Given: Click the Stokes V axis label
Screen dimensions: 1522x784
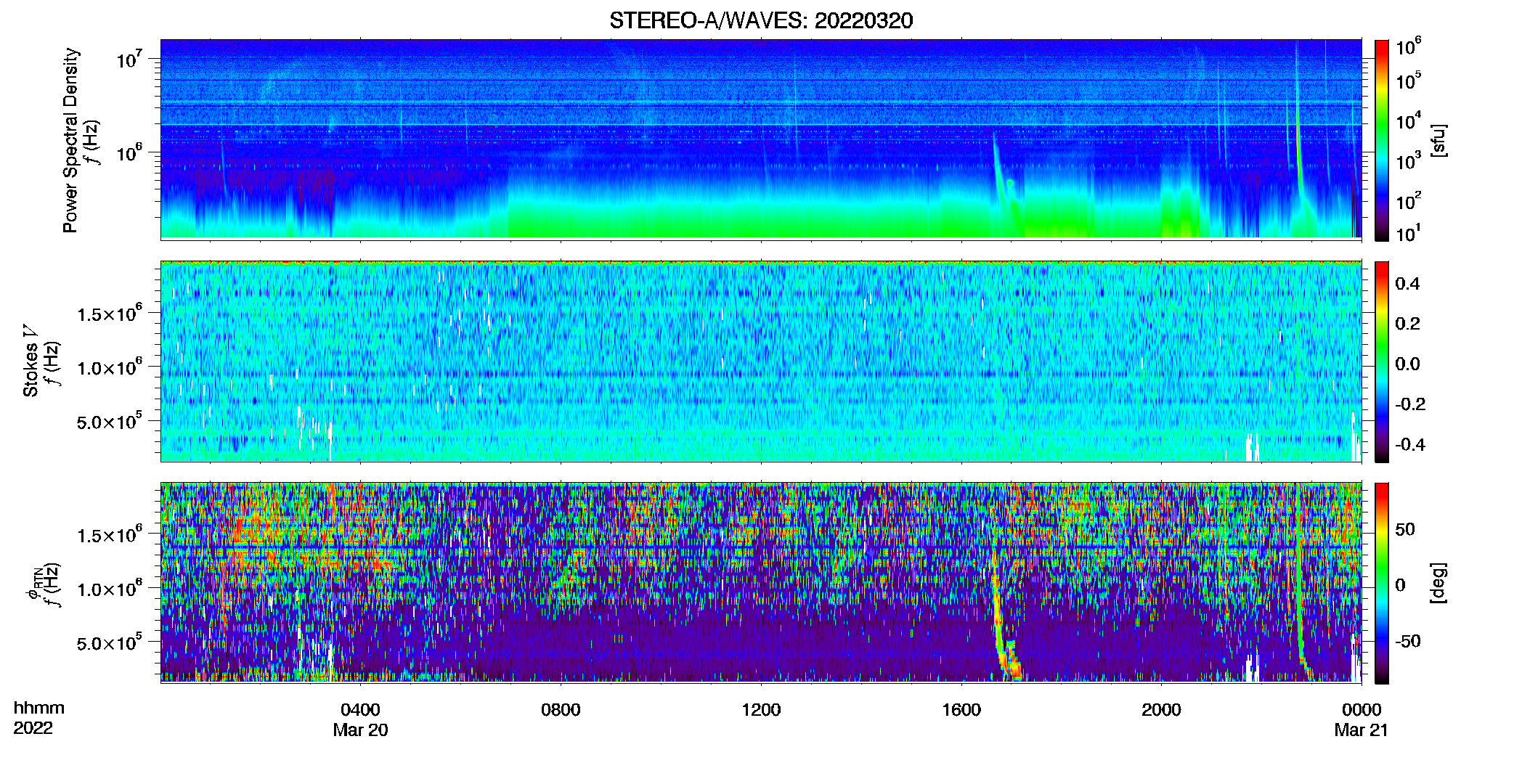Looking at the screenshot, I should tap(30, 361).
